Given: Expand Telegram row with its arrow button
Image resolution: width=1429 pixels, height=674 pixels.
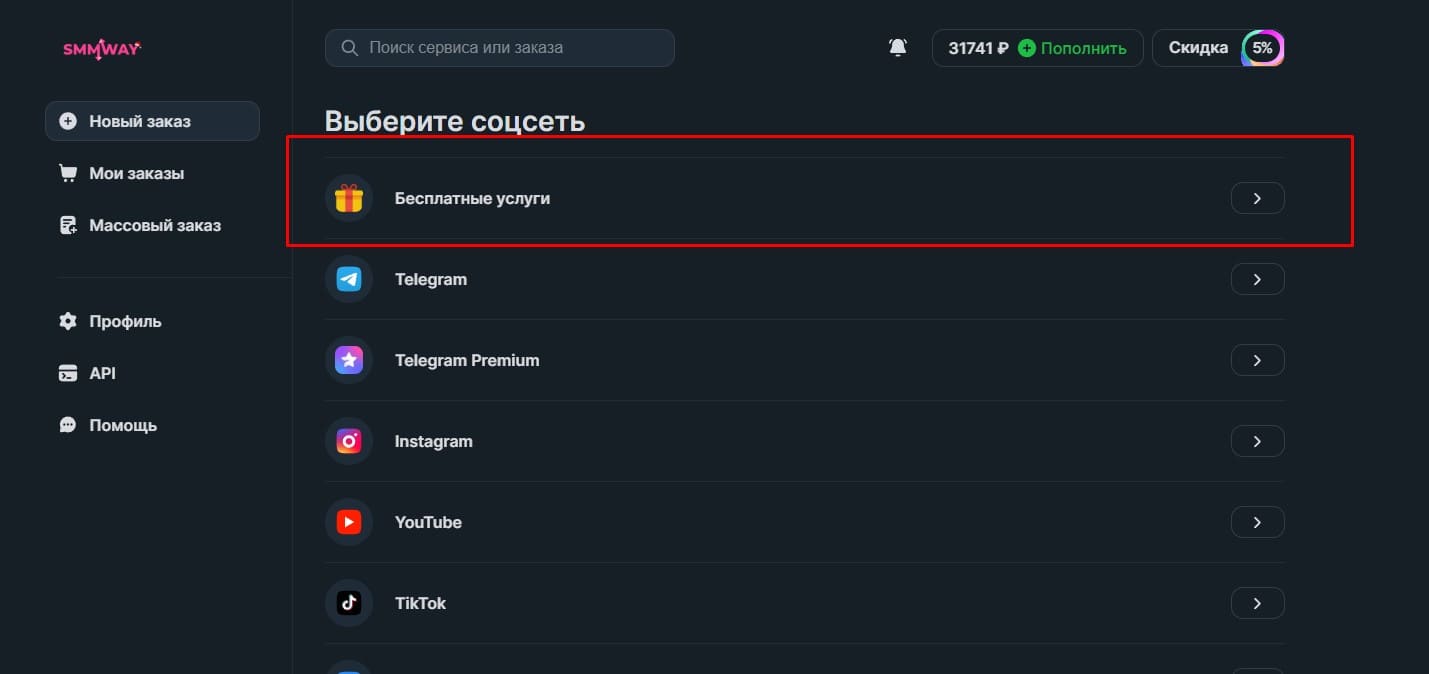Looking at the screenshot, I should (1257, 279).
